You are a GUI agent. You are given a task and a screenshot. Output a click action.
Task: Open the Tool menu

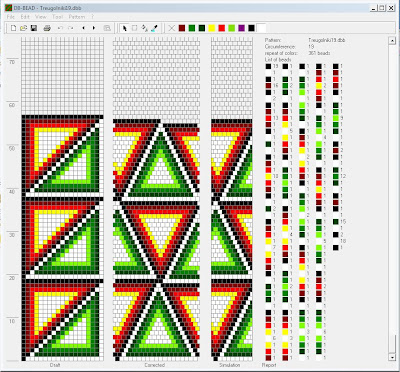[x=58, y=17]
